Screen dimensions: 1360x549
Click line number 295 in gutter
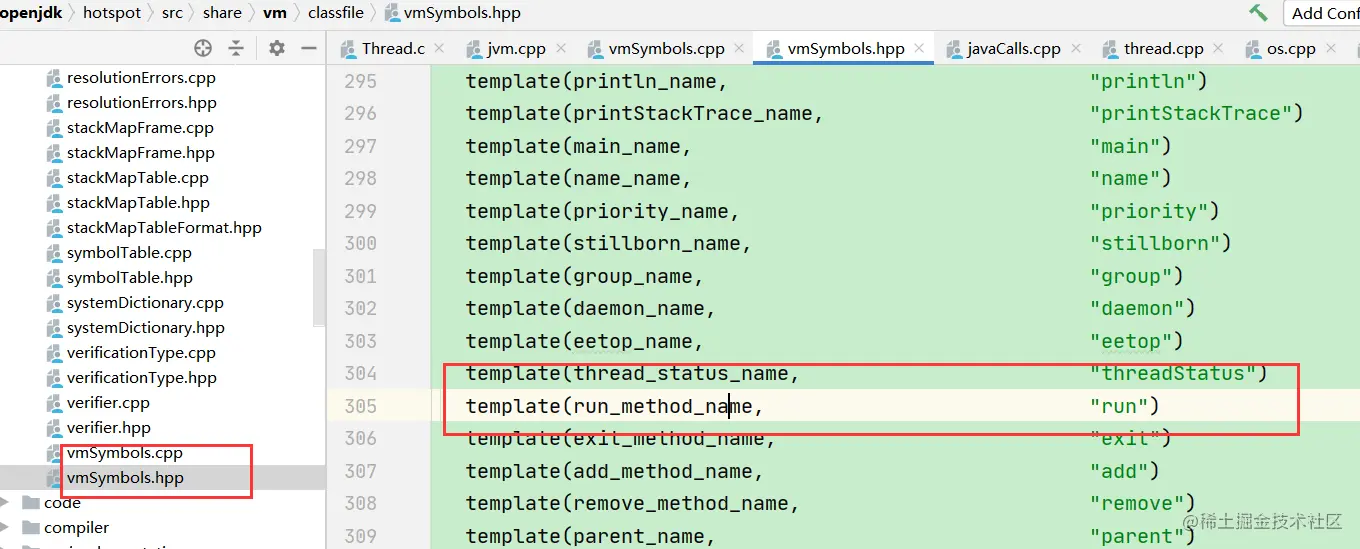(360, 81)
